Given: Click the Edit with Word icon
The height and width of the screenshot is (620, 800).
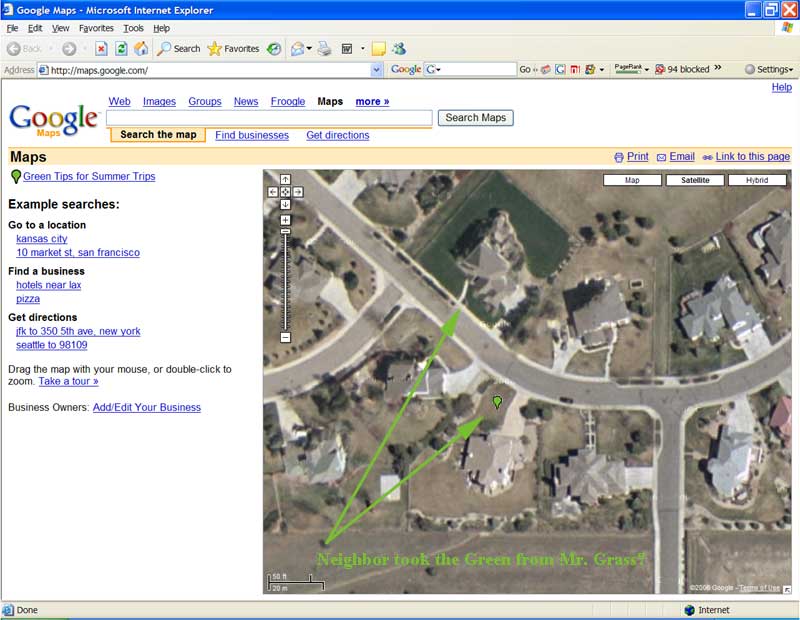Looking at the screenshot, I should (347, 49).
